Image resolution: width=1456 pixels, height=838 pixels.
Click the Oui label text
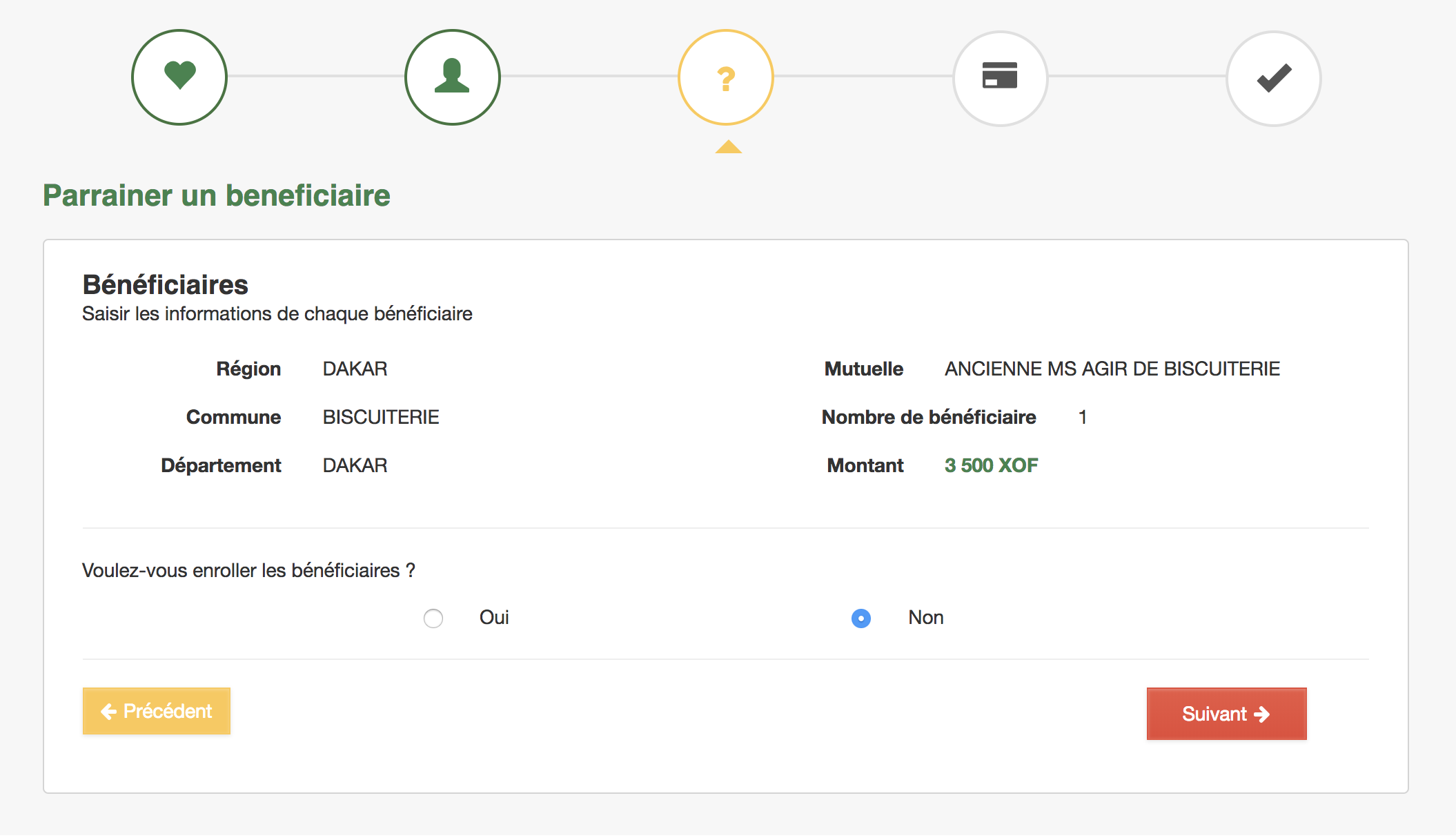pos(494,617)
